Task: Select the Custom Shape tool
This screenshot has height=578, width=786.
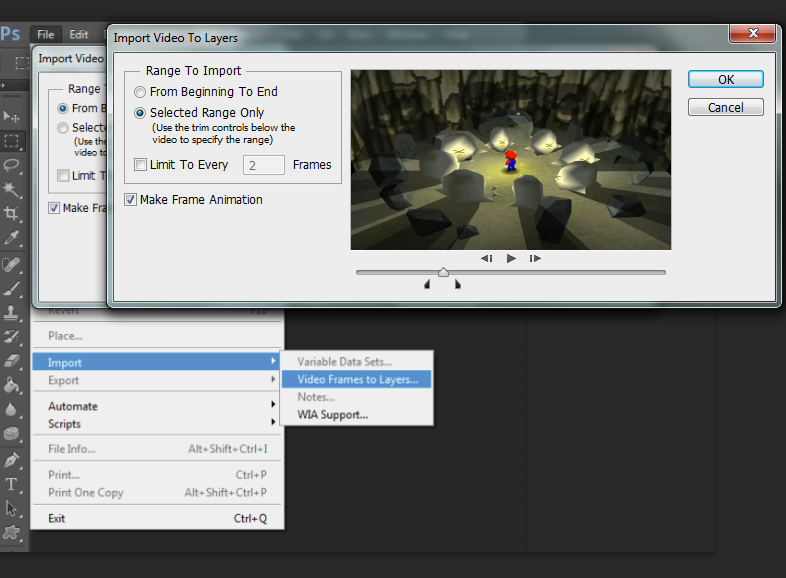Action: coord(11,532)
